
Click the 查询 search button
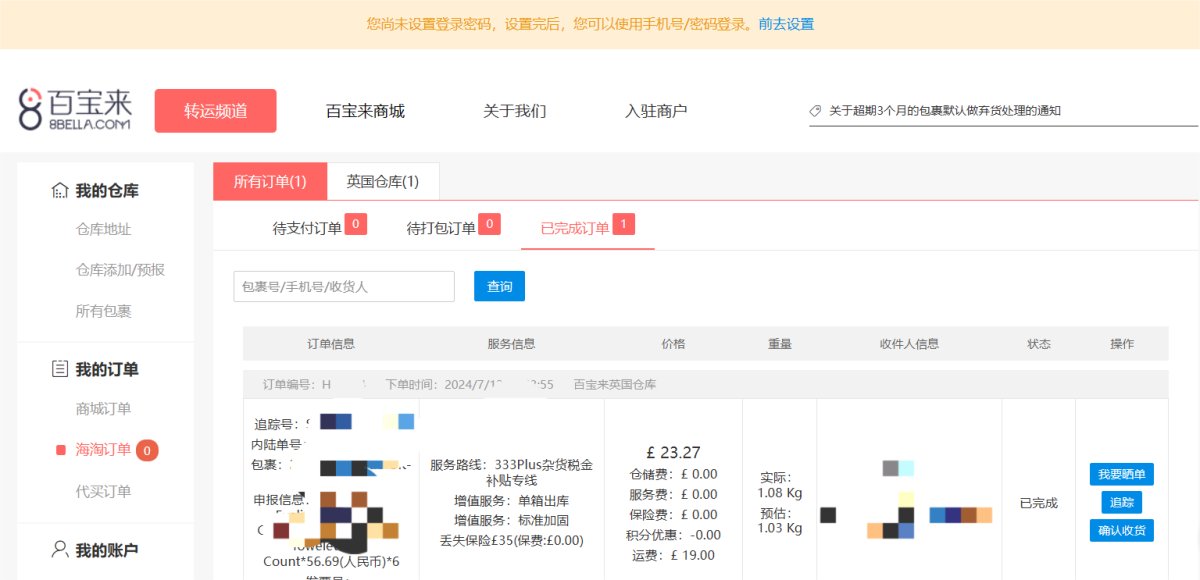click(x=499, y=286)
